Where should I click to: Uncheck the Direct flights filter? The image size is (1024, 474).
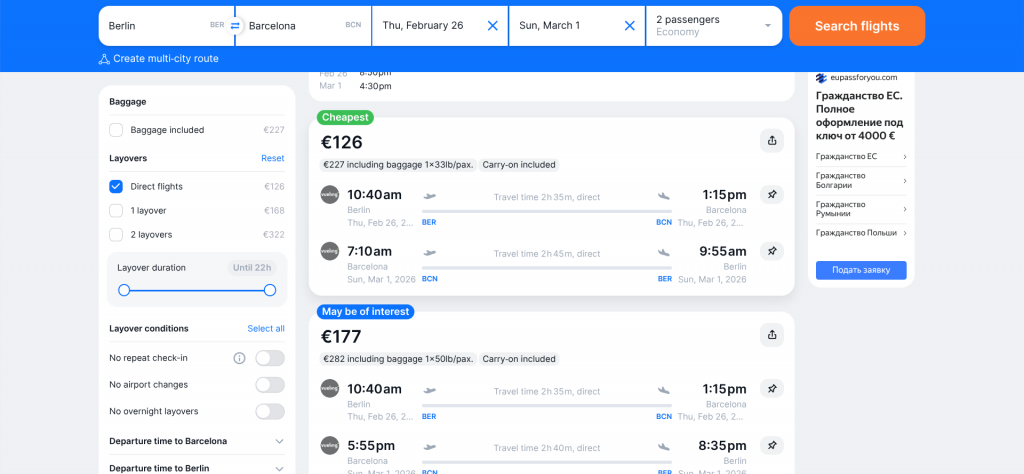click(x=116, y=186)
